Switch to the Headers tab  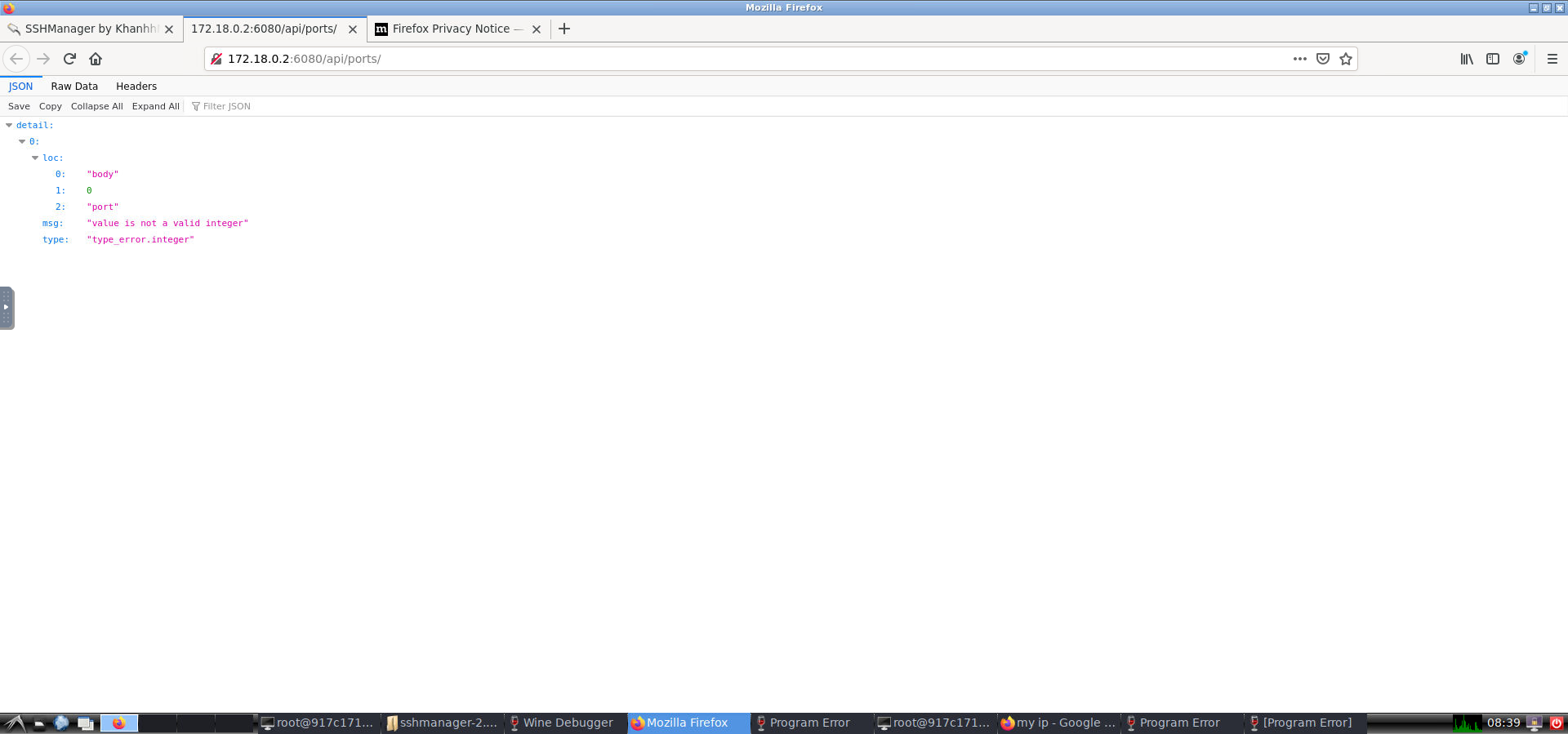(x=136, y=86)
